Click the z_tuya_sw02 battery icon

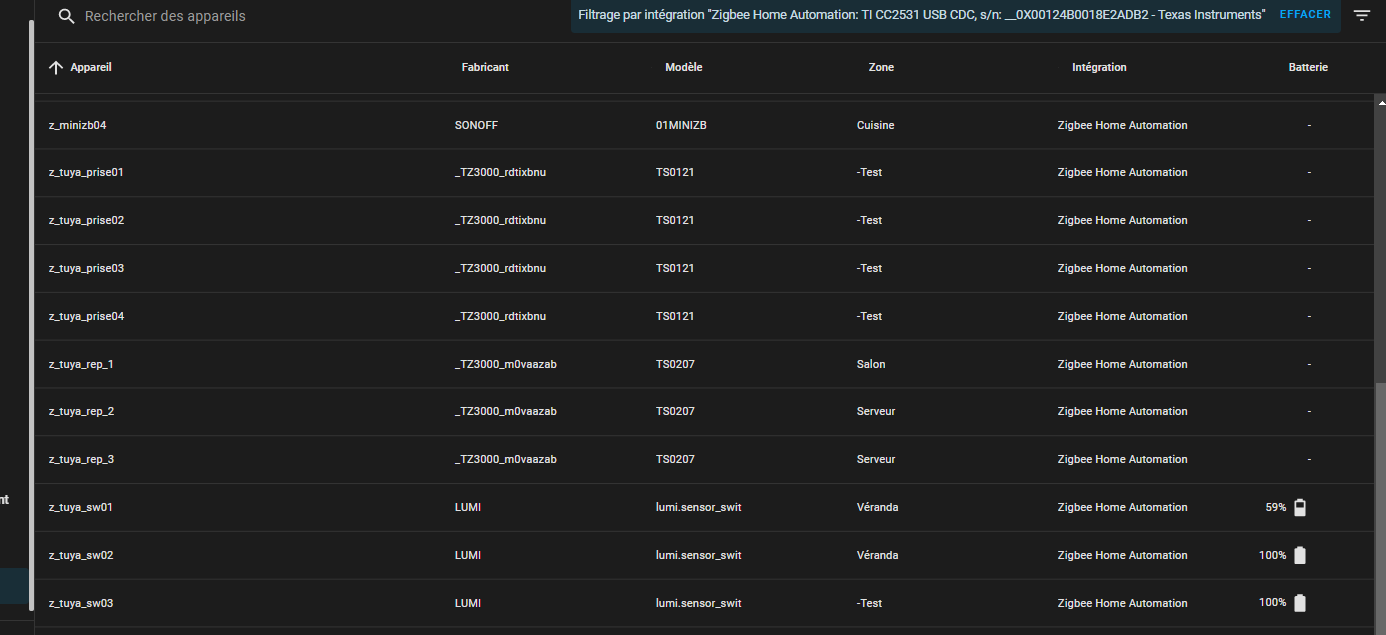1300,555
